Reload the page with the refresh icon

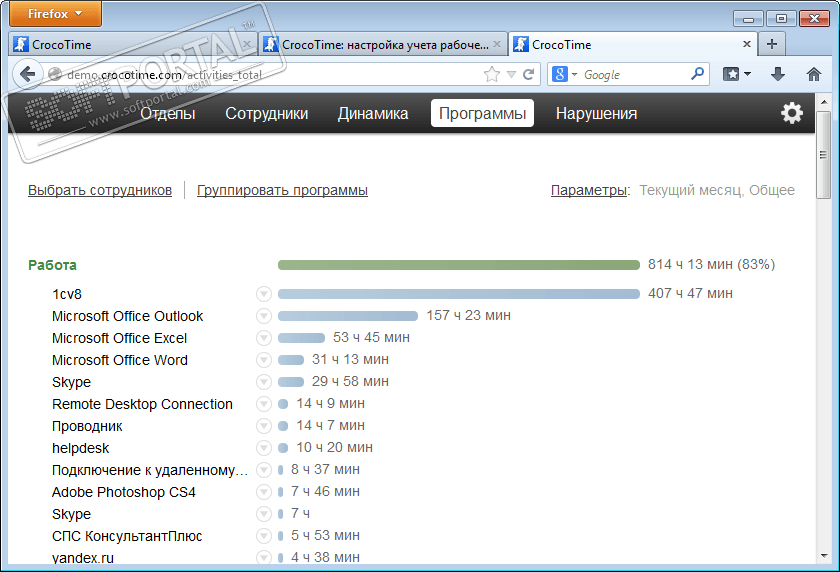tap(528, 74)
